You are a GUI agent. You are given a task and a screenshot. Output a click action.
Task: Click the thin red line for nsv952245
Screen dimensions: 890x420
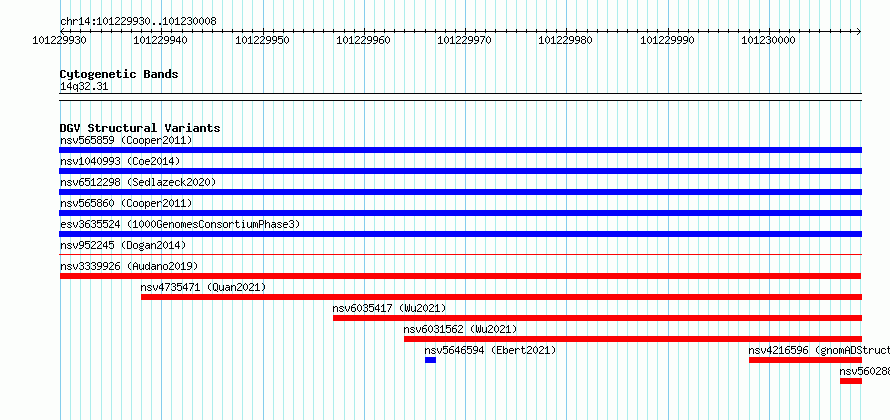pyautogui.click(x=460, y=255)
